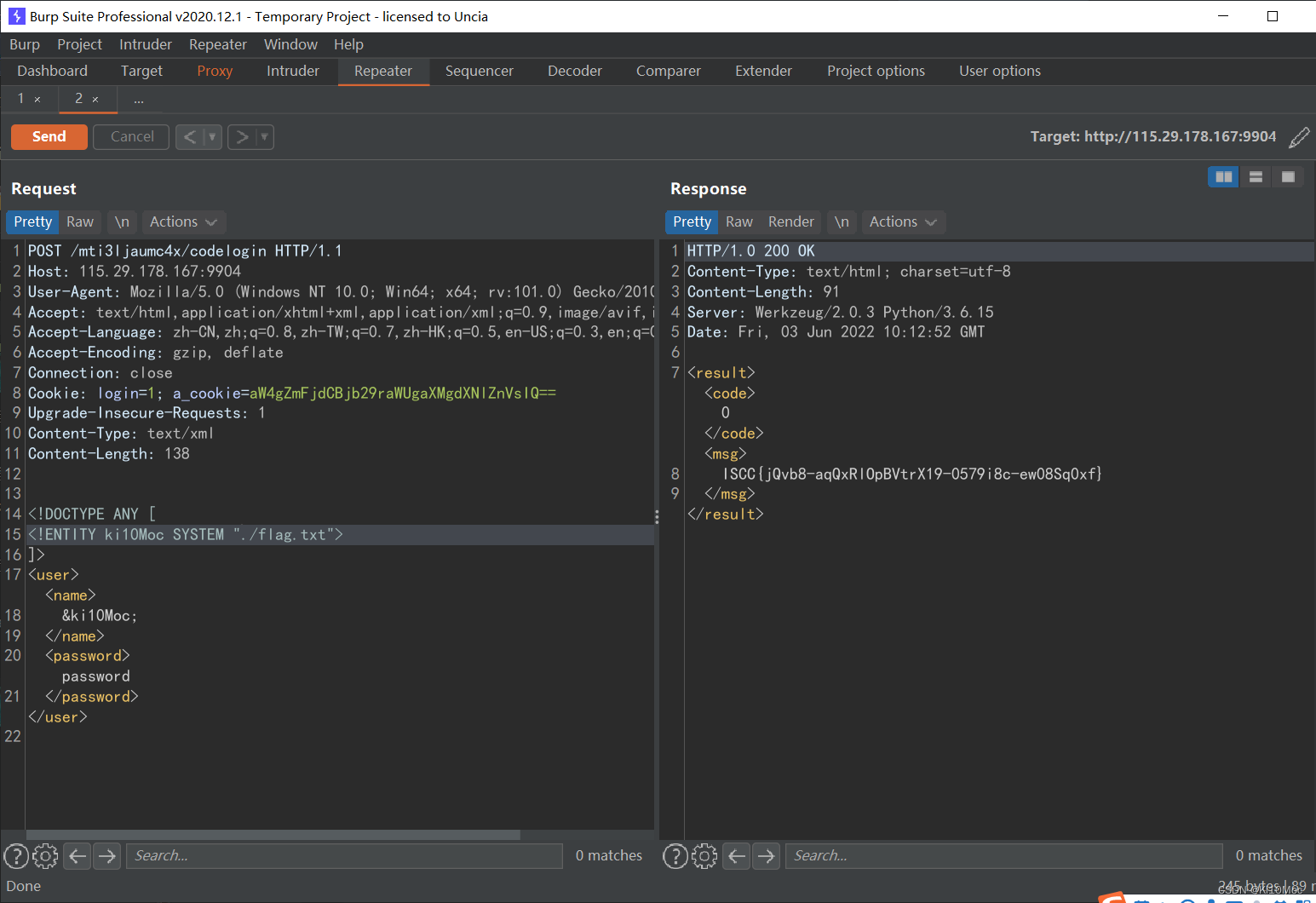This screenshot has width=1316, height=903.
Task: Open the Repeater menu in menu bar
Action: pyautogui.click(x=218, y=44)
